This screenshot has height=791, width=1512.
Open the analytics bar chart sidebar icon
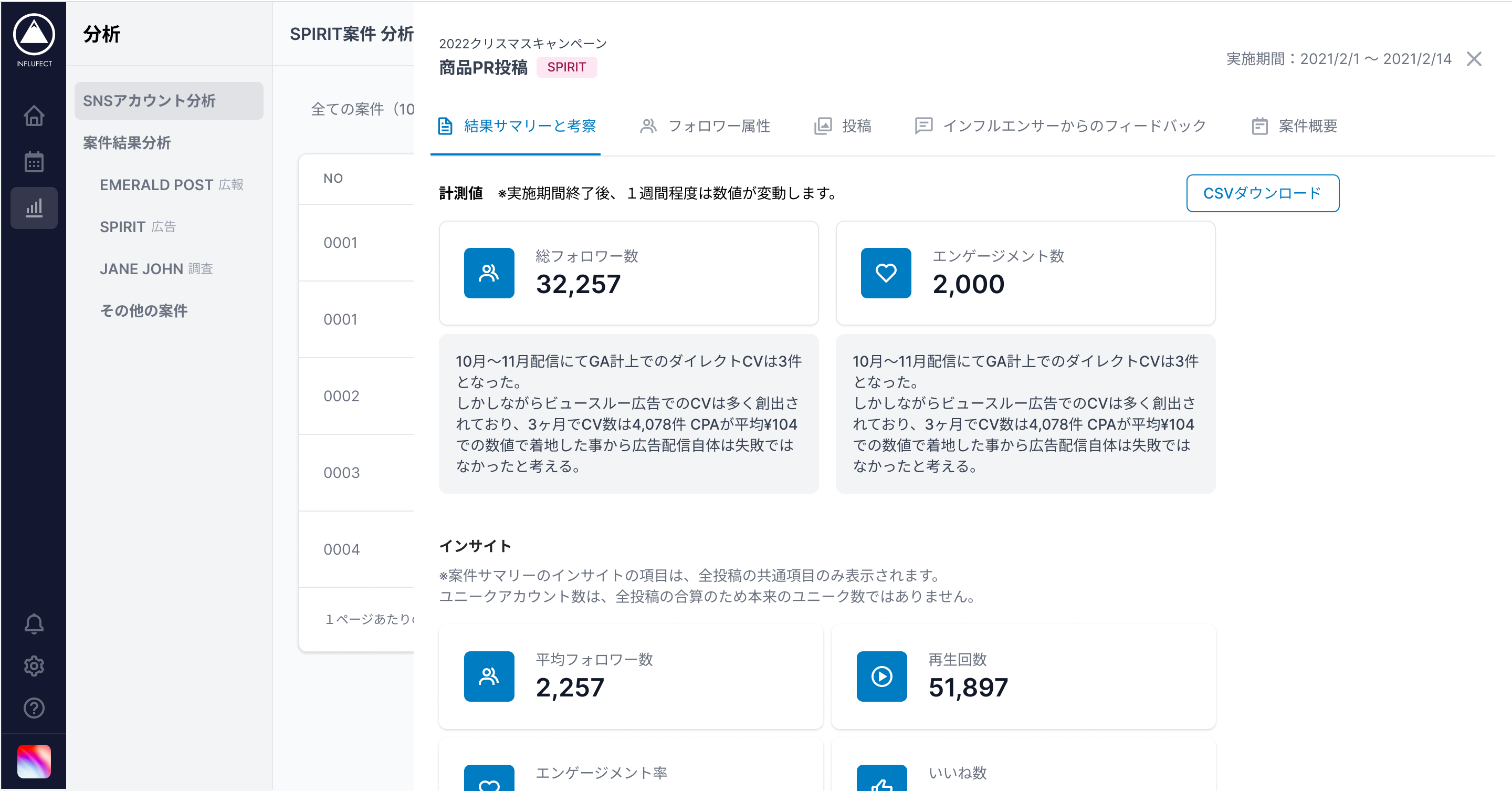34,207
